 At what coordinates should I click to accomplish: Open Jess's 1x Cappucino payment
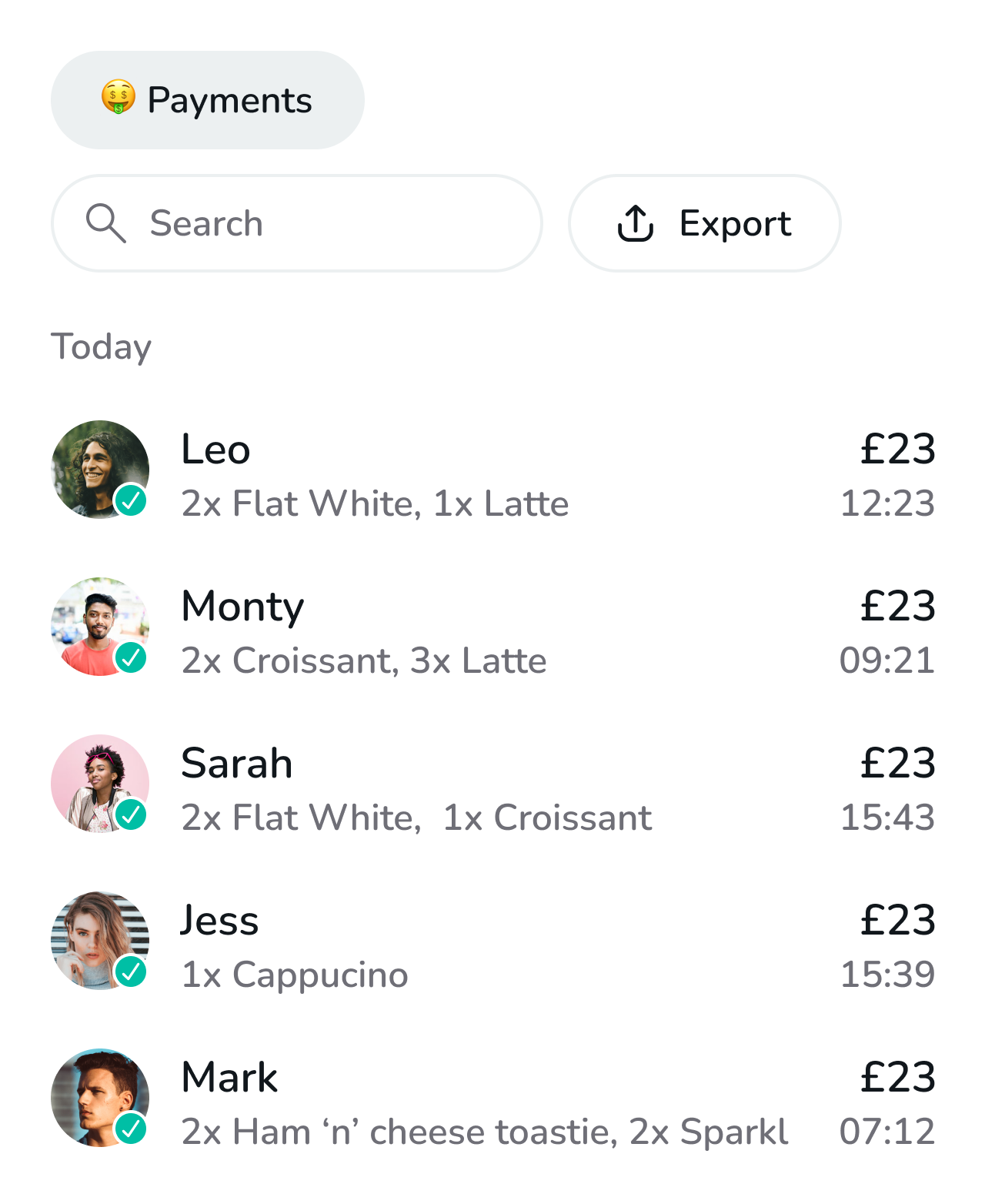point(295,975)
